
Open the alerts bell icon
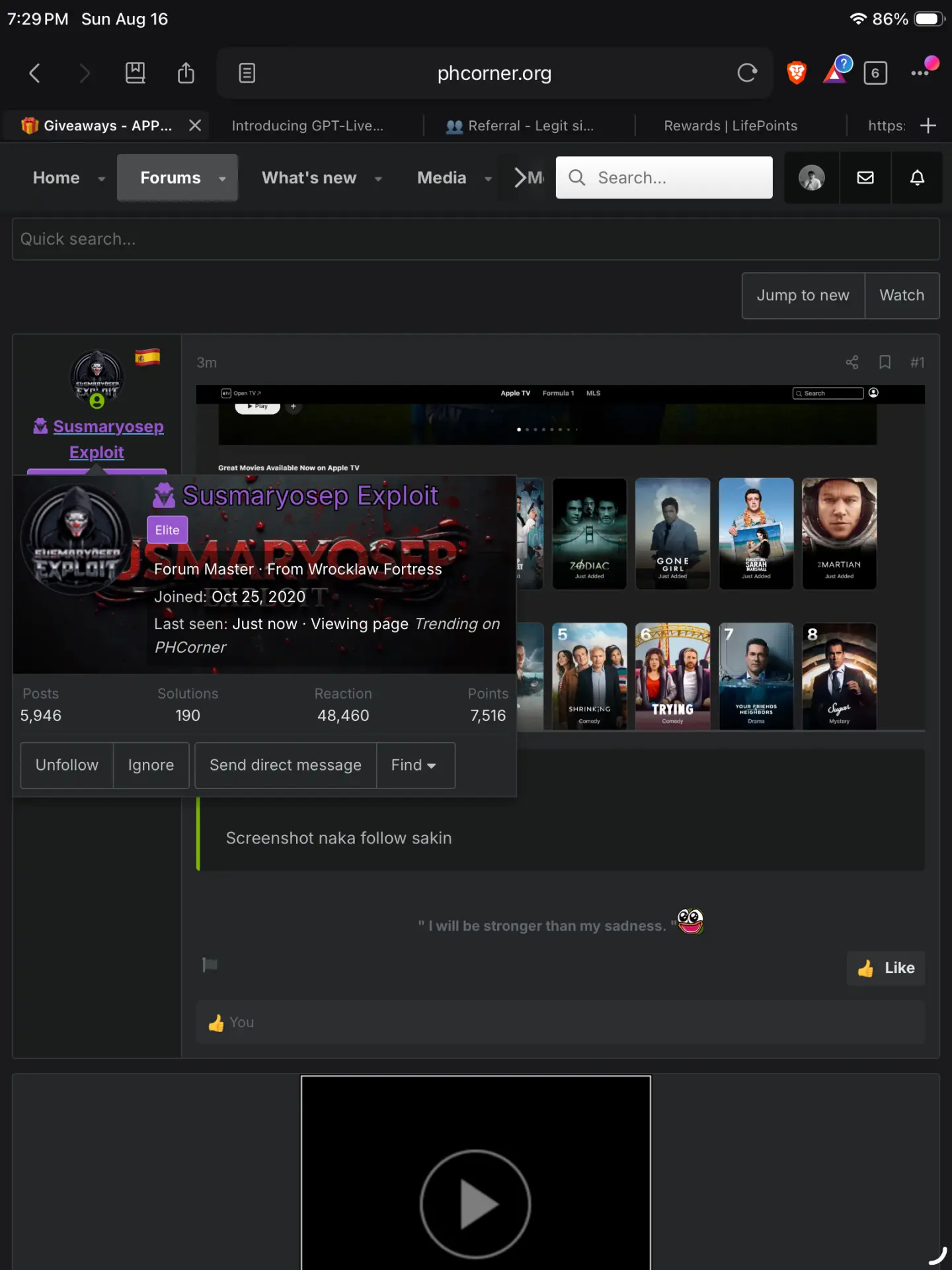tap(917, 177)
